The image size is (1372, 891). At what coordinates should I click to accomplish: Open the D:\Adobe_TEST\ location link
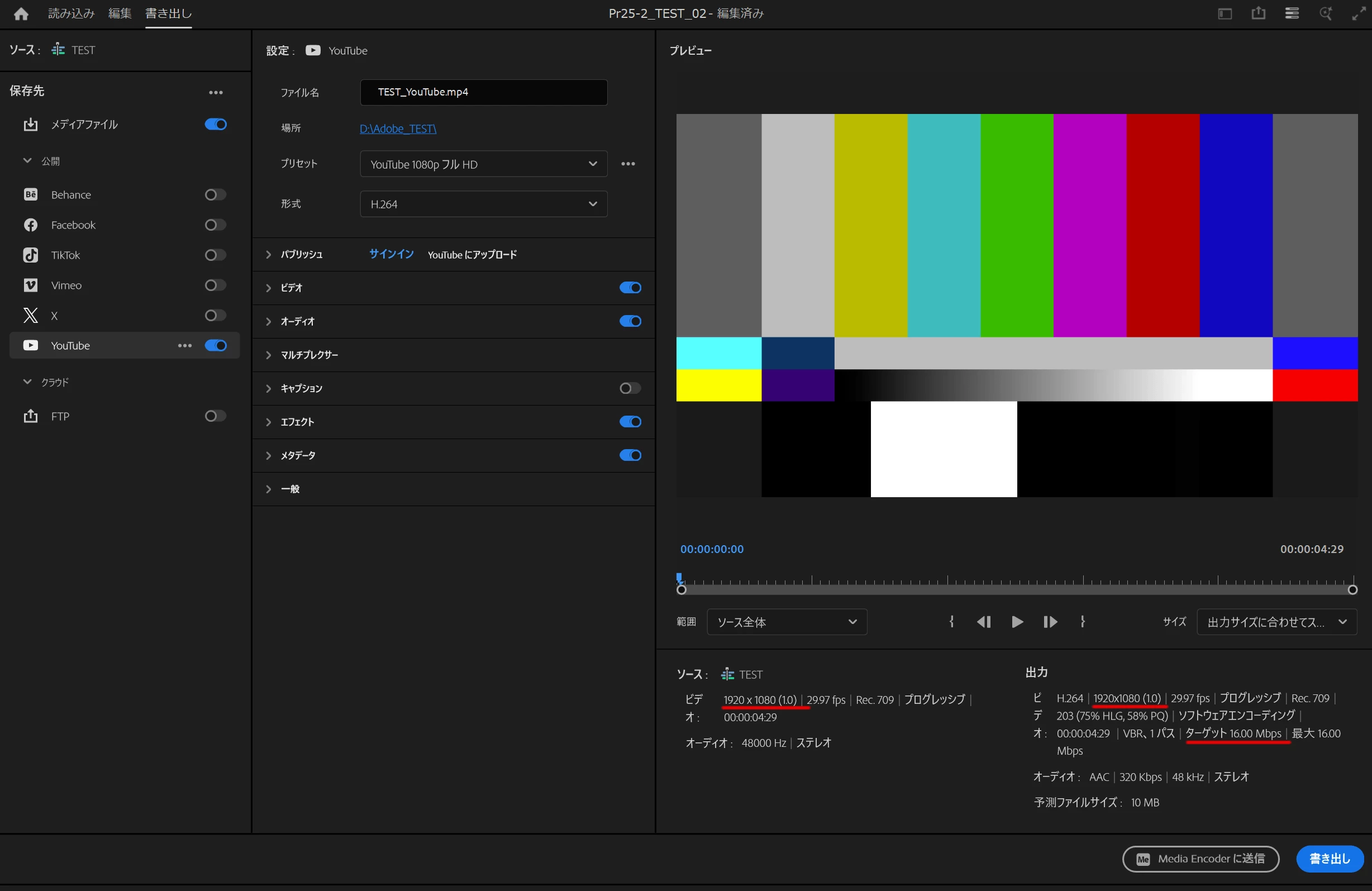click(398, 128)
